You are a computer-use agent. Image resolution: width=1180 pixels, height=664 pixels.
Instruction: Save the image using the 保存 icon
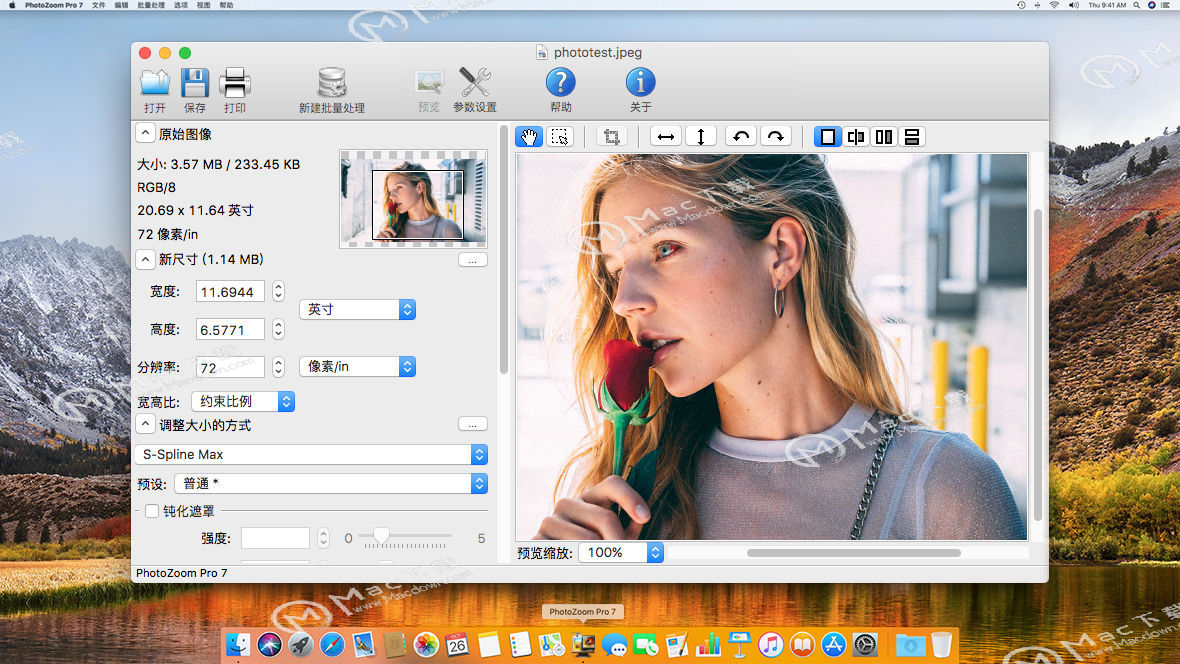(x=195, y=90)
